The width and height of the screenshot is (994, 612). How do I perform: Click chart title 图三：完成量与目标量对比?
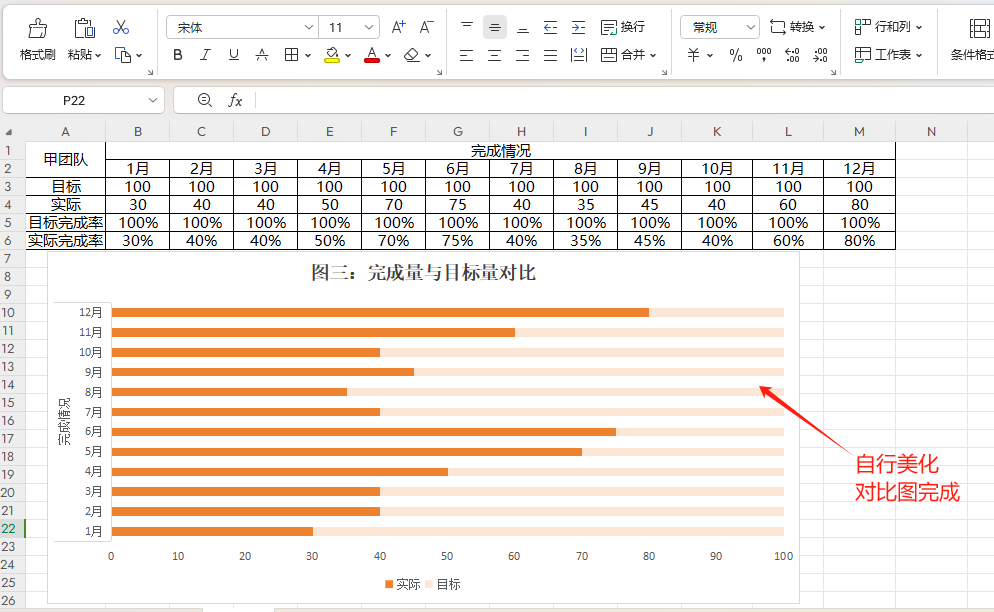click(423, 273)
